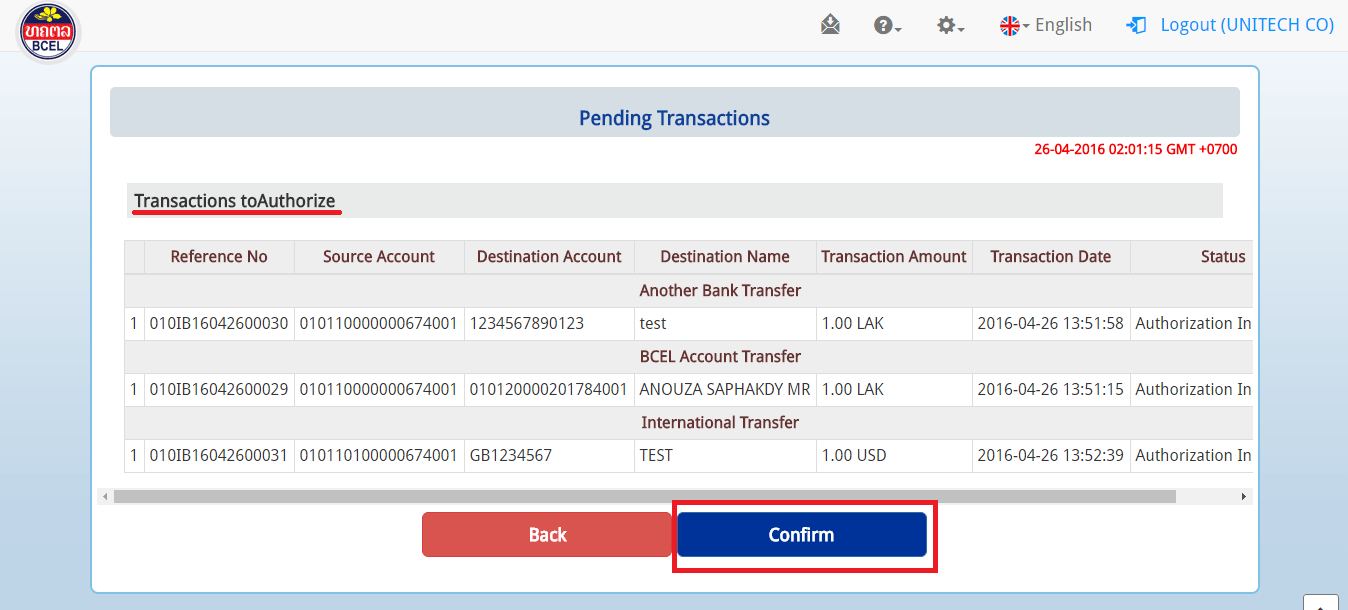Click reference 010IB16042600031
1348x610 pixels.
(x=219, y=456)
